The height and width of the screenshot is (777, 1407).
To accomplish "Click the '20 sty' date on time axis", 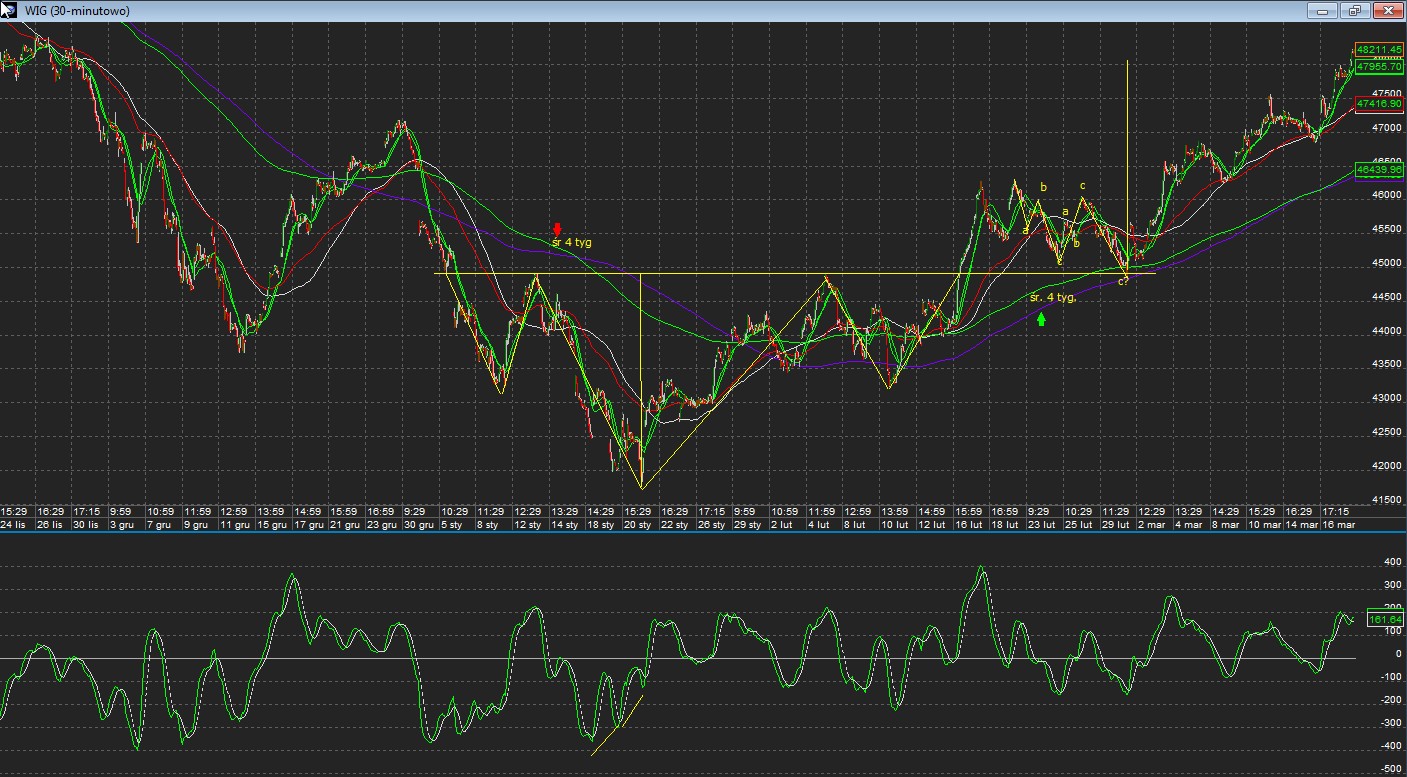I will [637, 524].
